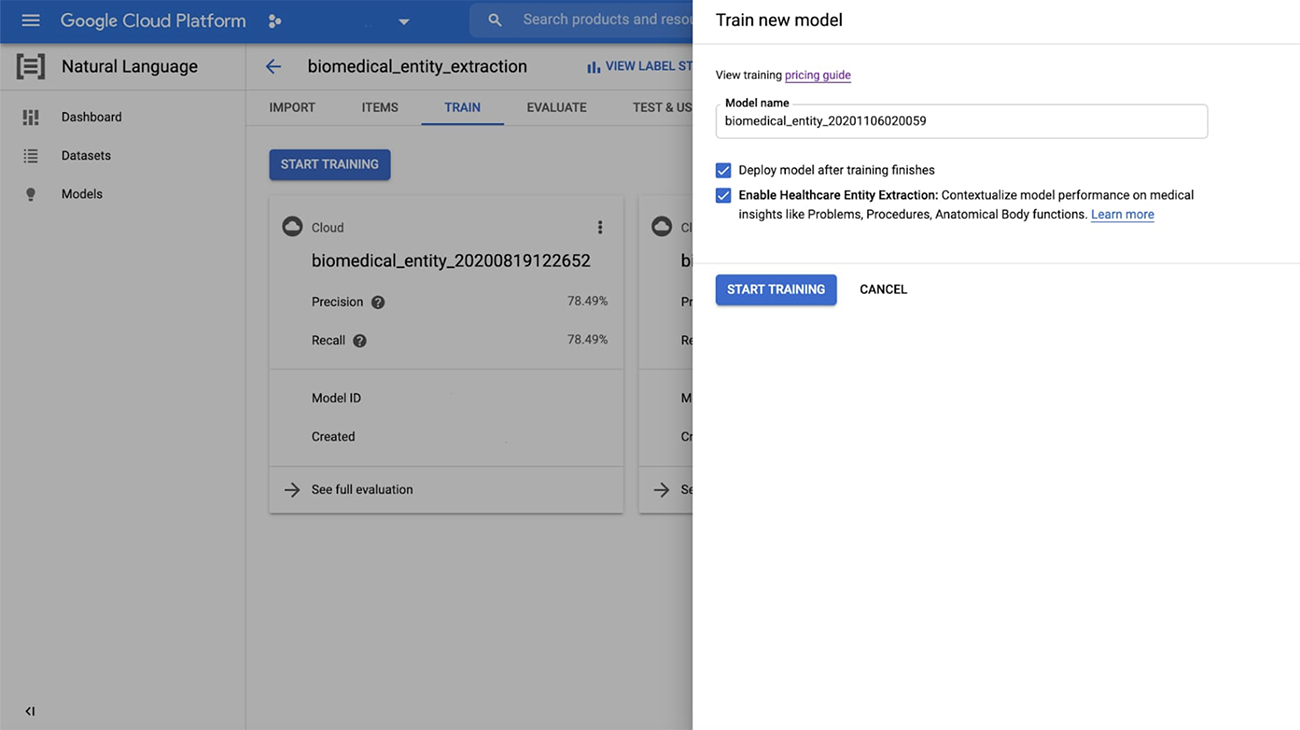Open the hamburger navigation menu

pyautogui.click(x=30, y=21)
